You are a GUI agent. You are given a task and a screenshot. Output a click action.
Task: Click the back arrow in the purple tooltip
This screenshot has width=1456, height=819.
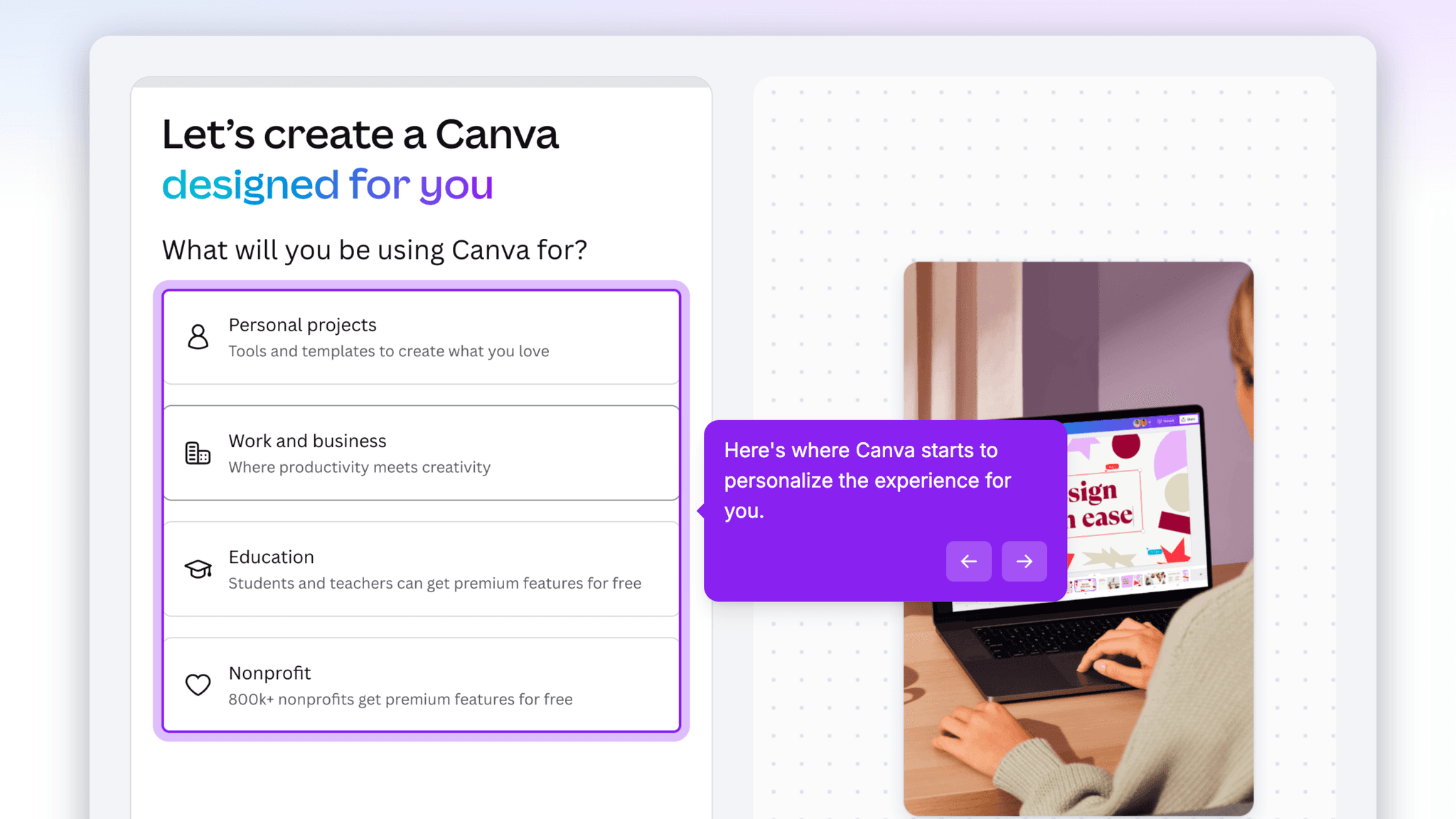(x=968, y=561)
